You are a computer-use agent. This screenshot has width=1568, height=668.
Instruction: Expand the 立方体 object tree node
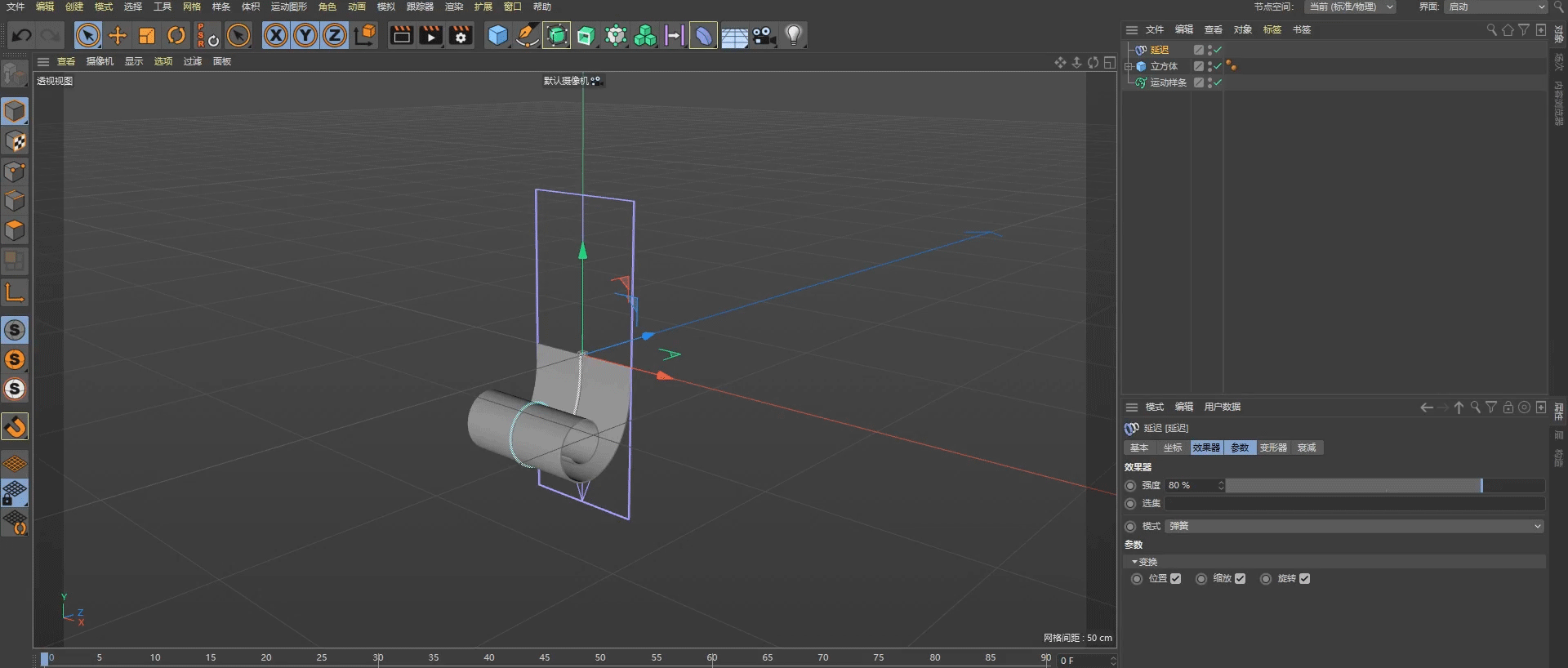1129,66
